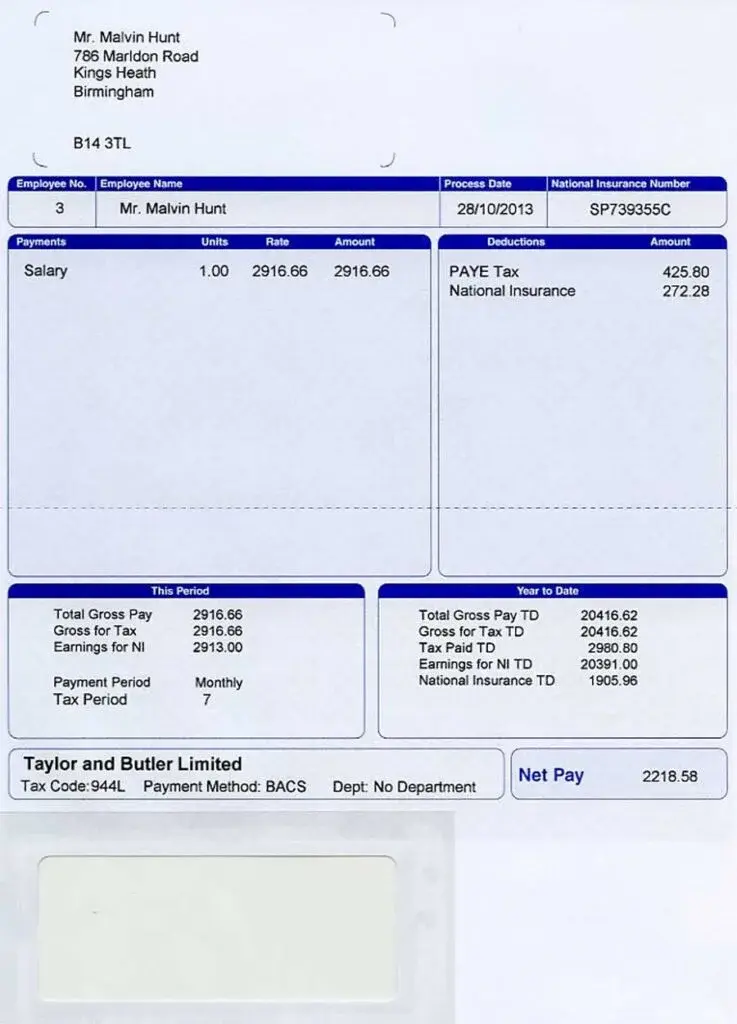Screen dimensions: 737x1024
Task: Click the 'National Insurance Number' header
Action: [x=620, y=184]
